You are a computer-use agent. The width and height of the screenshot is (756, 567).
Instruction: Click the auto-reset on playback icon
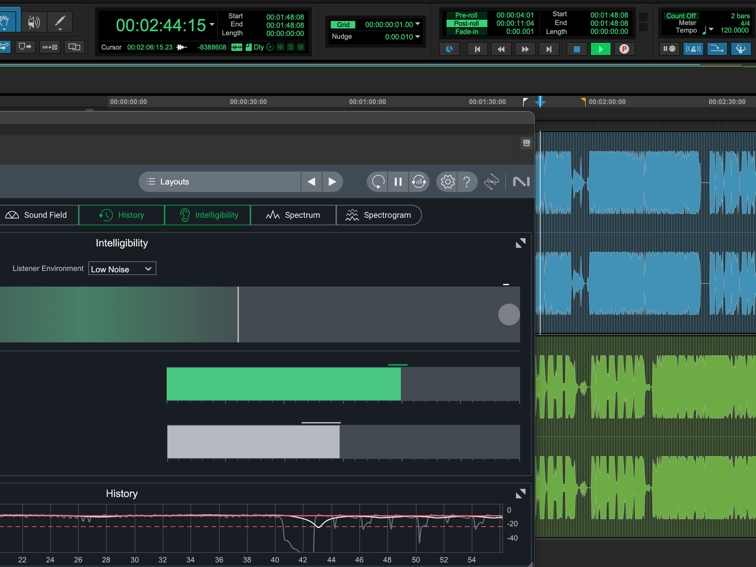point(419,182)
